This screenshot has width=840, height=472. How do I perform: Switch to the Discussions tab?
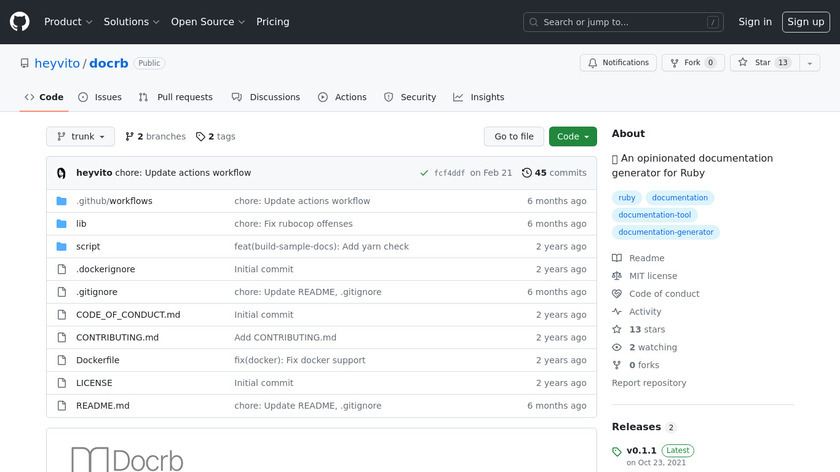click(x=266, y=97)
